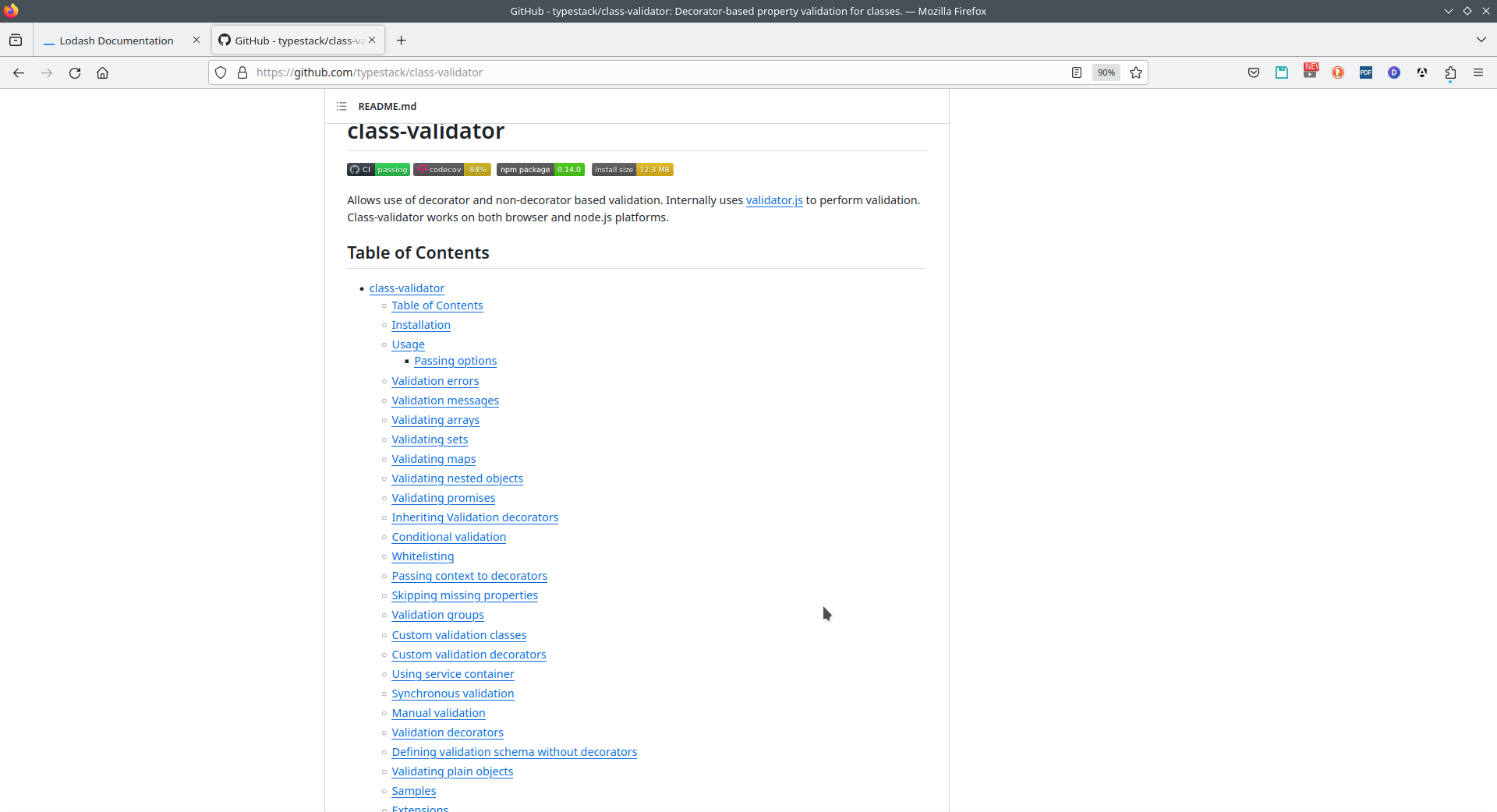Expand the list all tabs dropdown
Viewport: 1497px width, 812px height.
(1481, 40)
